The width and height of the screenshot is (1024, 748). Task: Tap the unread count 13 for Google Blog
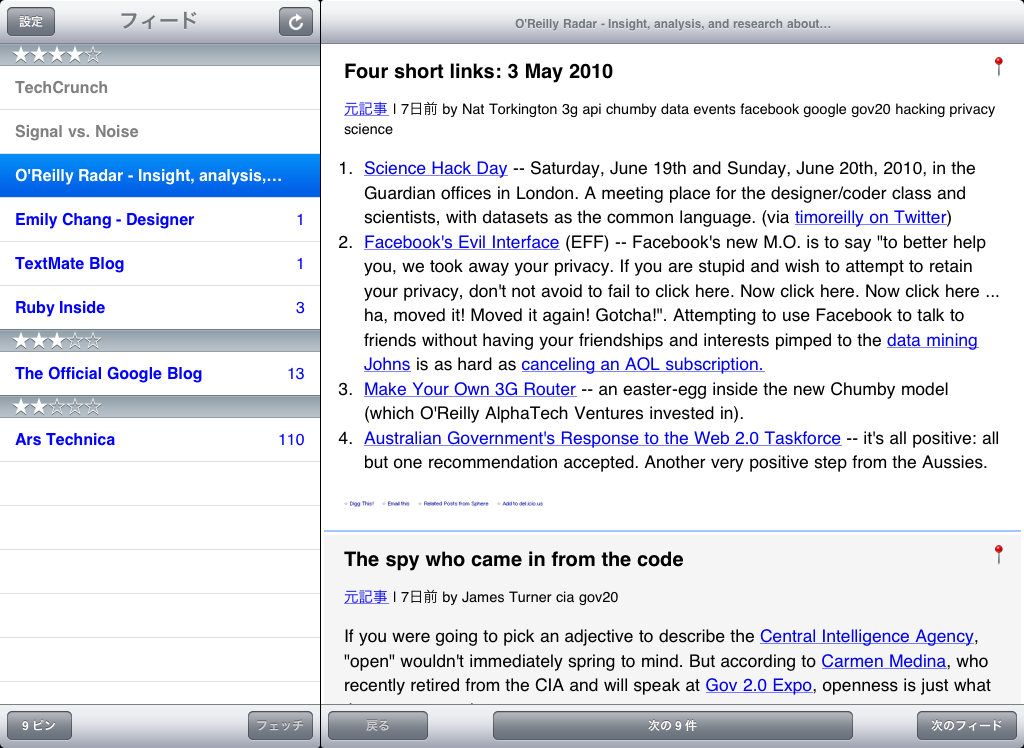coord(296,374)
